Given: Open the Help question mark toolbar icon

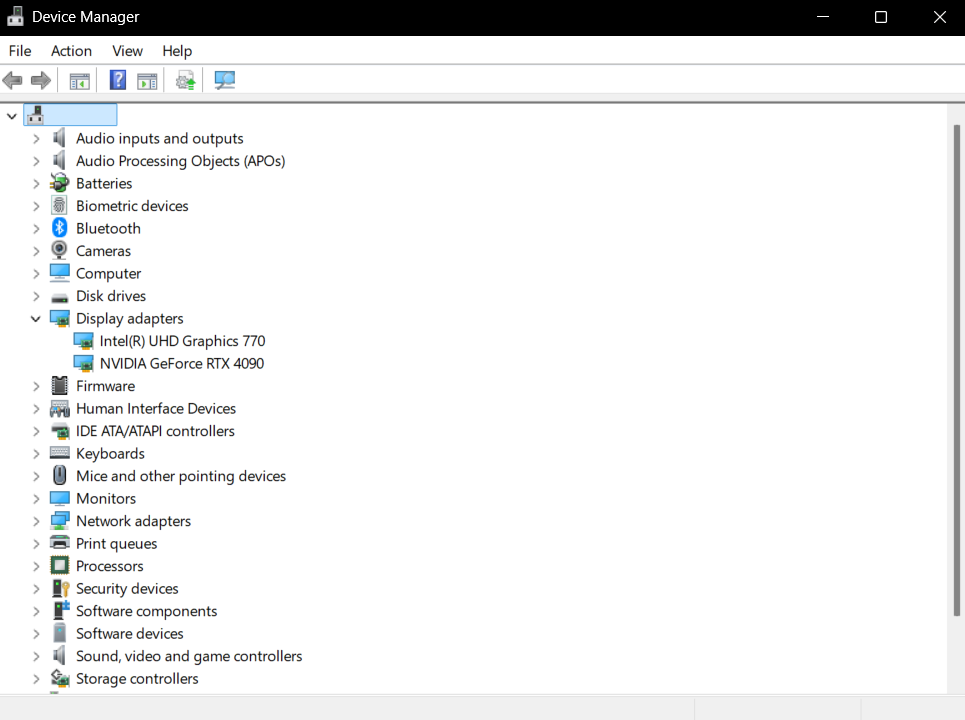Looking at the screenshot, I should tap(118, 80).
